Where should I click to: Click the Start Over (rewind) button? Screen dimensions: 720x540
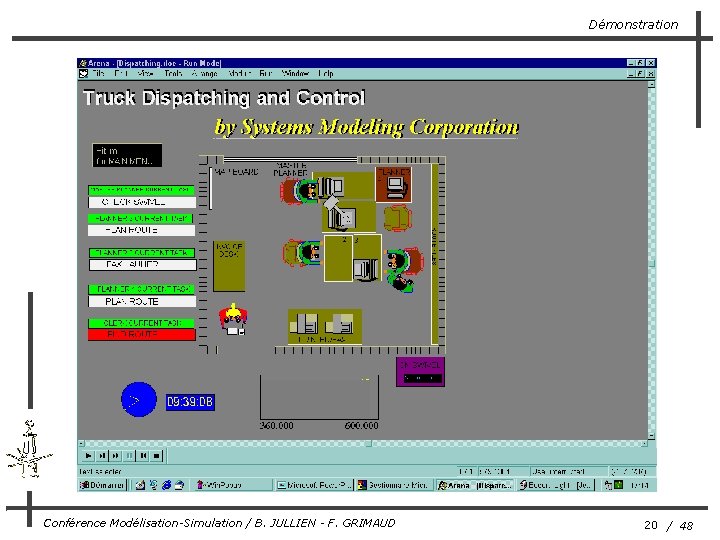point(143,456)
